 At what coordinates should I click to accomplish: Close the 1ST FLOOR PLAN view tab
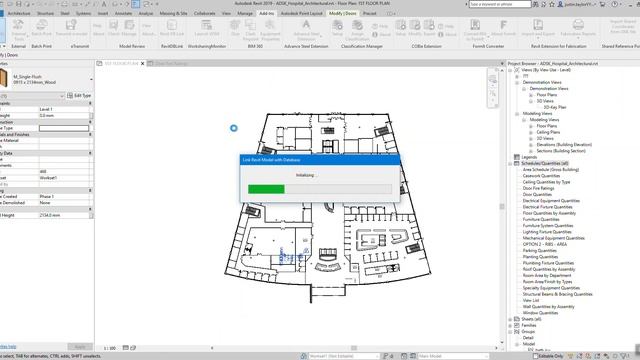pyautogui.click(x=142, y=64)
